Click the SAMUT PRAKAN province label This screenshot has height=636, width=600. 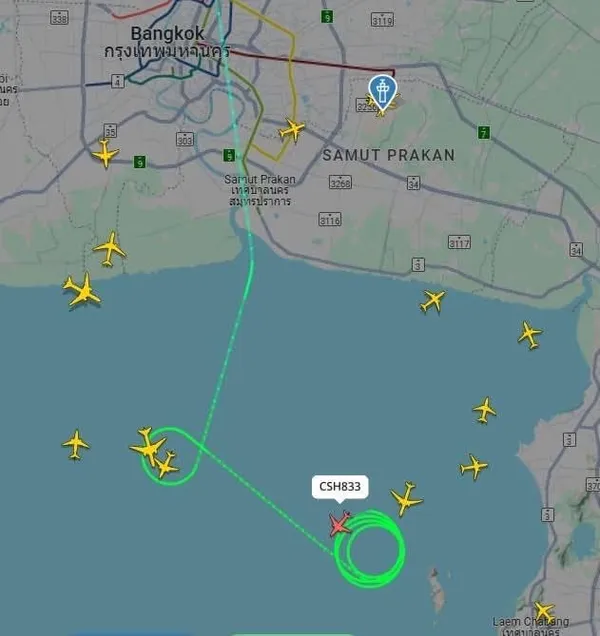(x=389, y=155)
